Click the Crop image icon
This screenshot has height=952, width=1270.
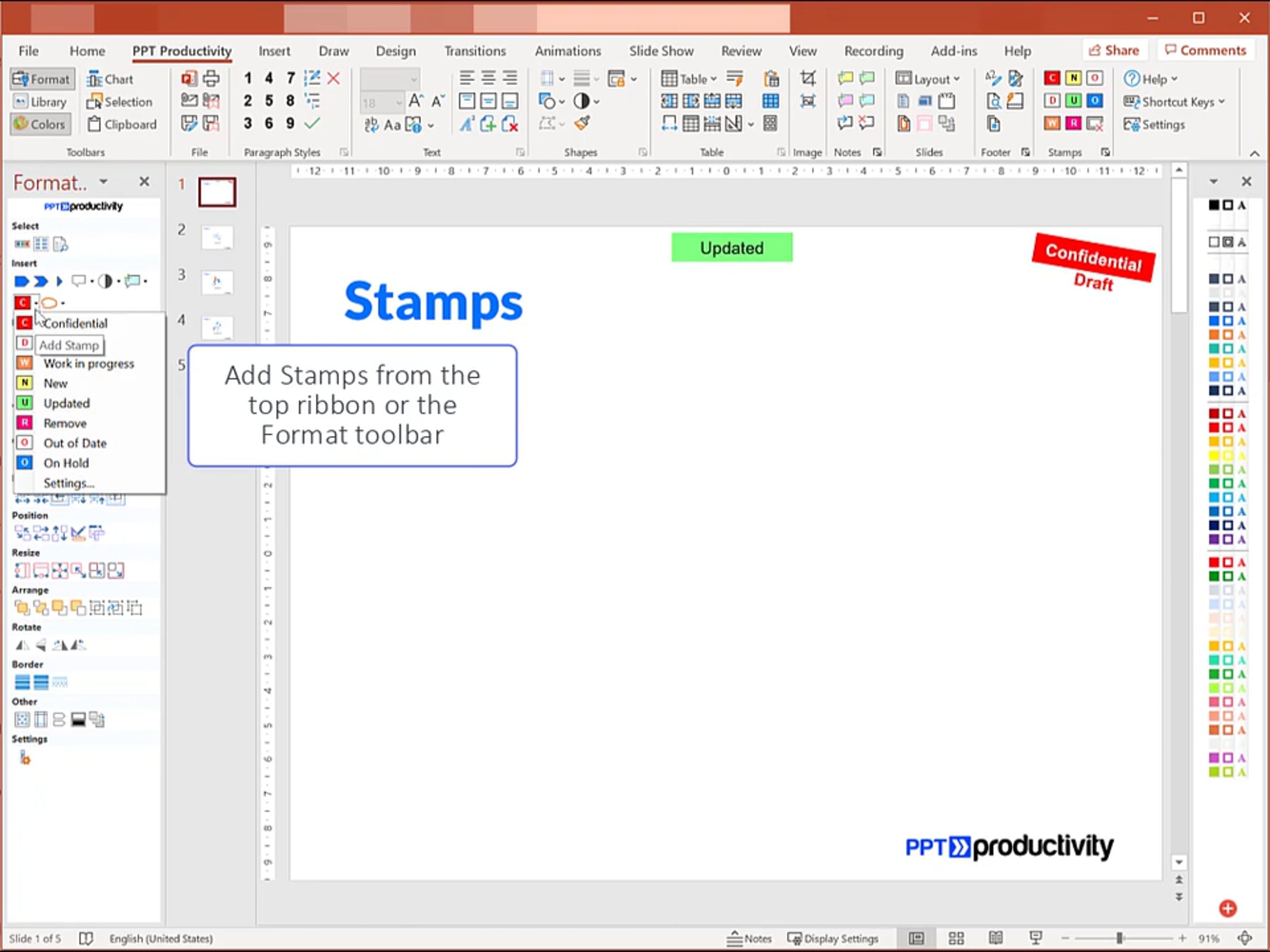tap(807, 78)
